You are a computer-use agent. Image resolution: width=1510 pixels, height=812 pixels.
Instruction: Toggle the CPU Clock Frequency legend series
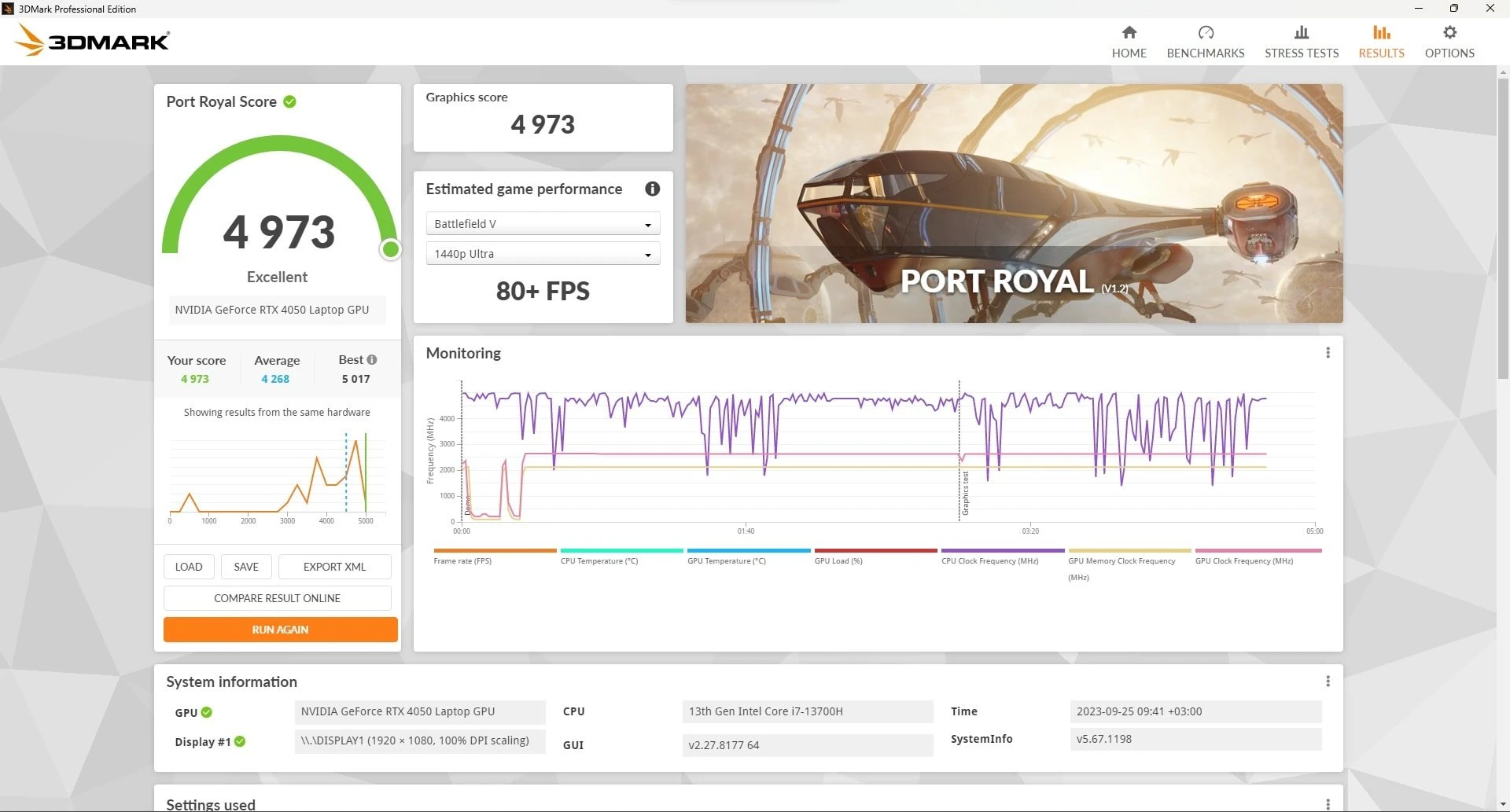[1002, 557]
